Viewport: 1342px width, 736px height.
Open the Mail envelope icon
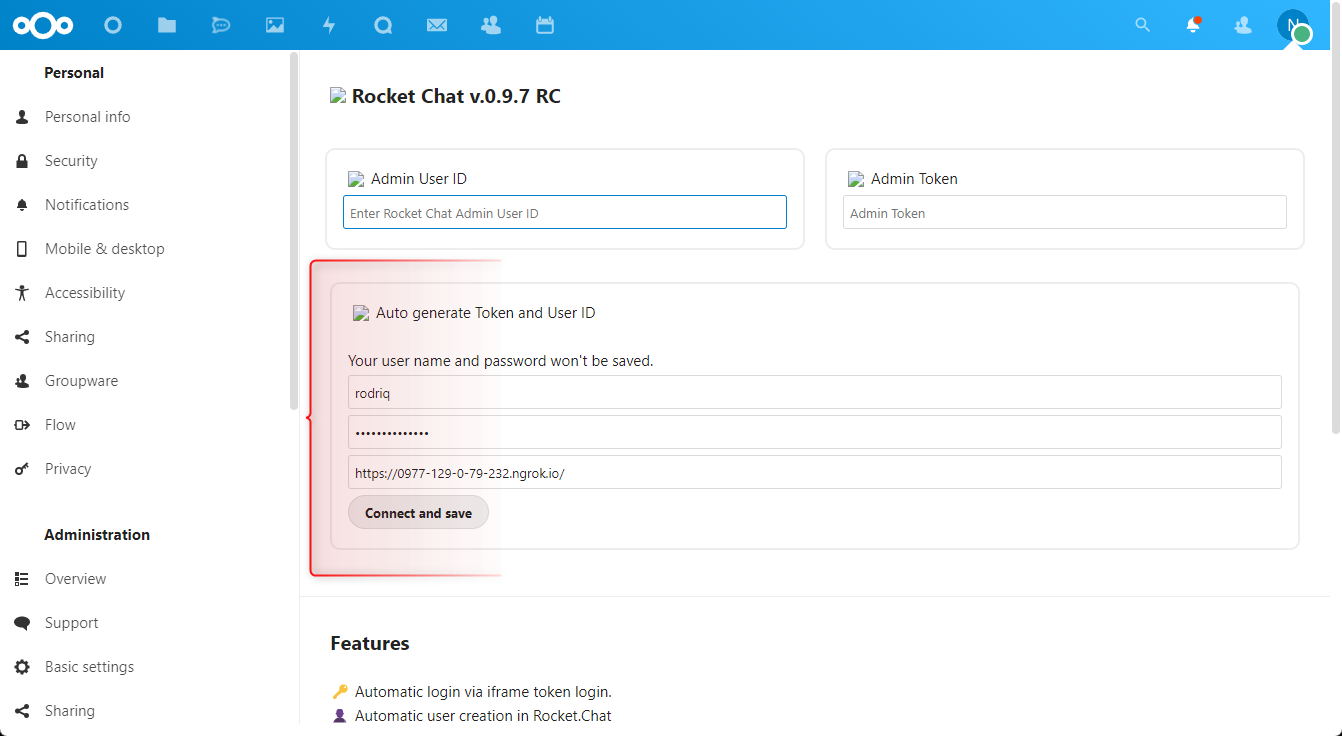pyautogui.click(x=437, y=25)
